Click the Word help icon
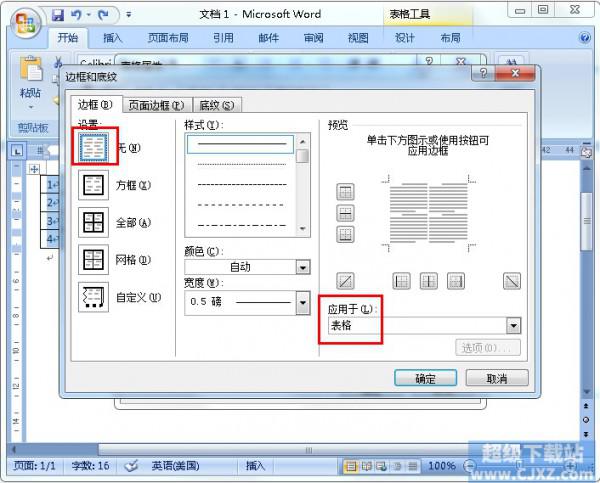Image resolution: width=600 pixels, height=483 pixels. click(585, 38)
